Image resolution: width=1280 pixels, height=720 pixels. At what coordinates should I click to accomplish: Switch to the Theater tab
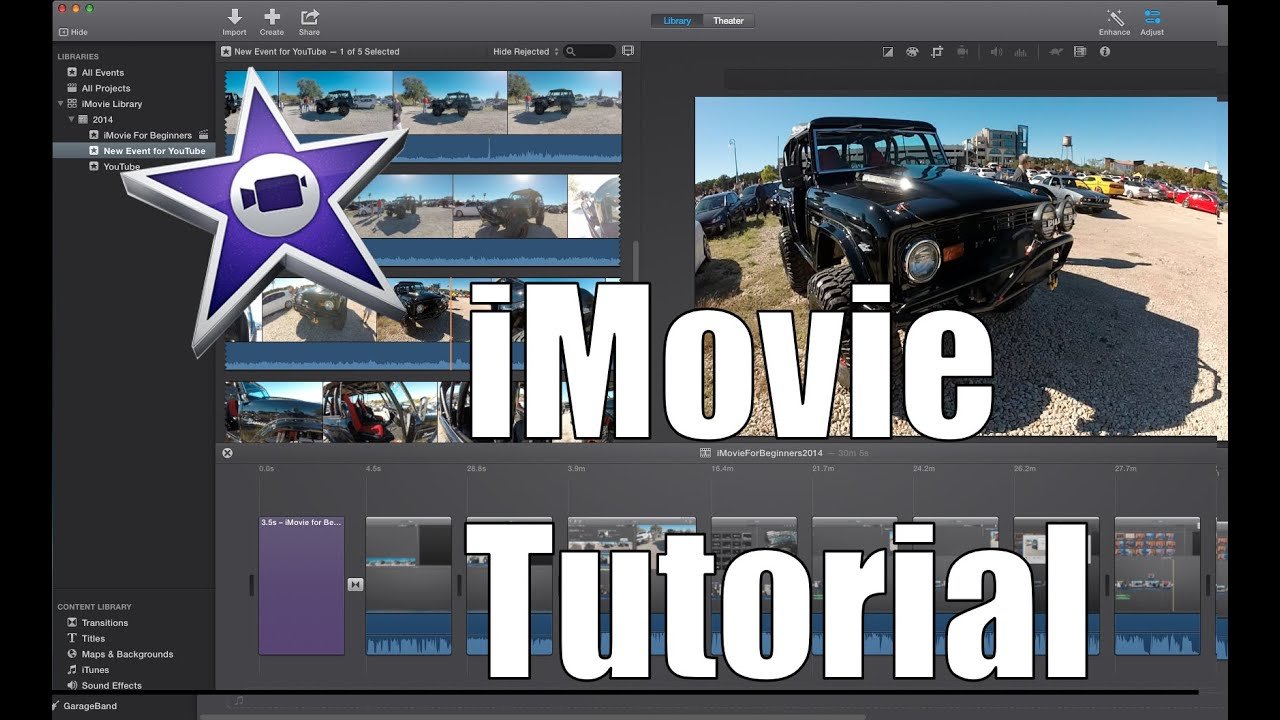pyautogui.click(x=728, y=21)
